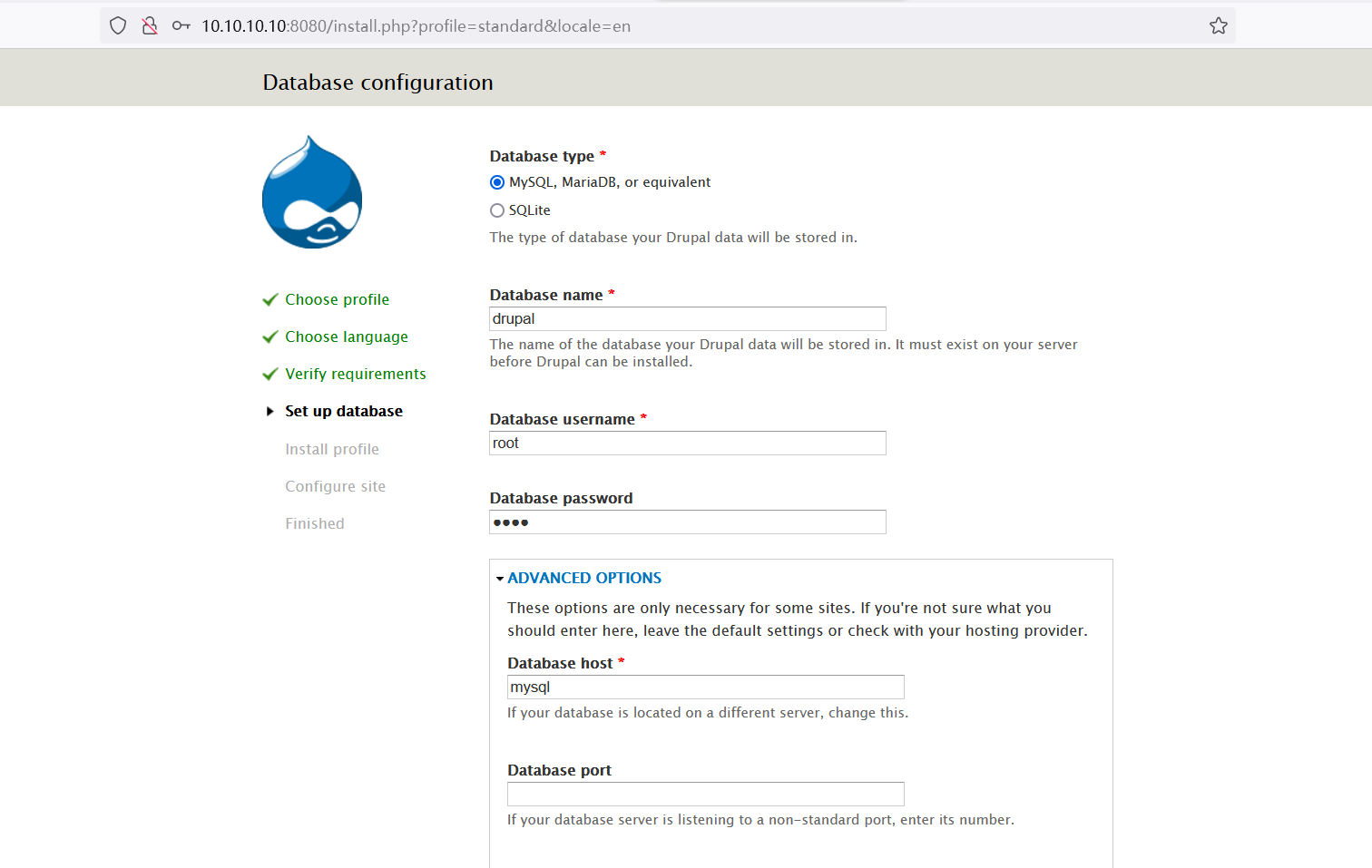
Task: Click the Set up database step
Action: (344, 411)
